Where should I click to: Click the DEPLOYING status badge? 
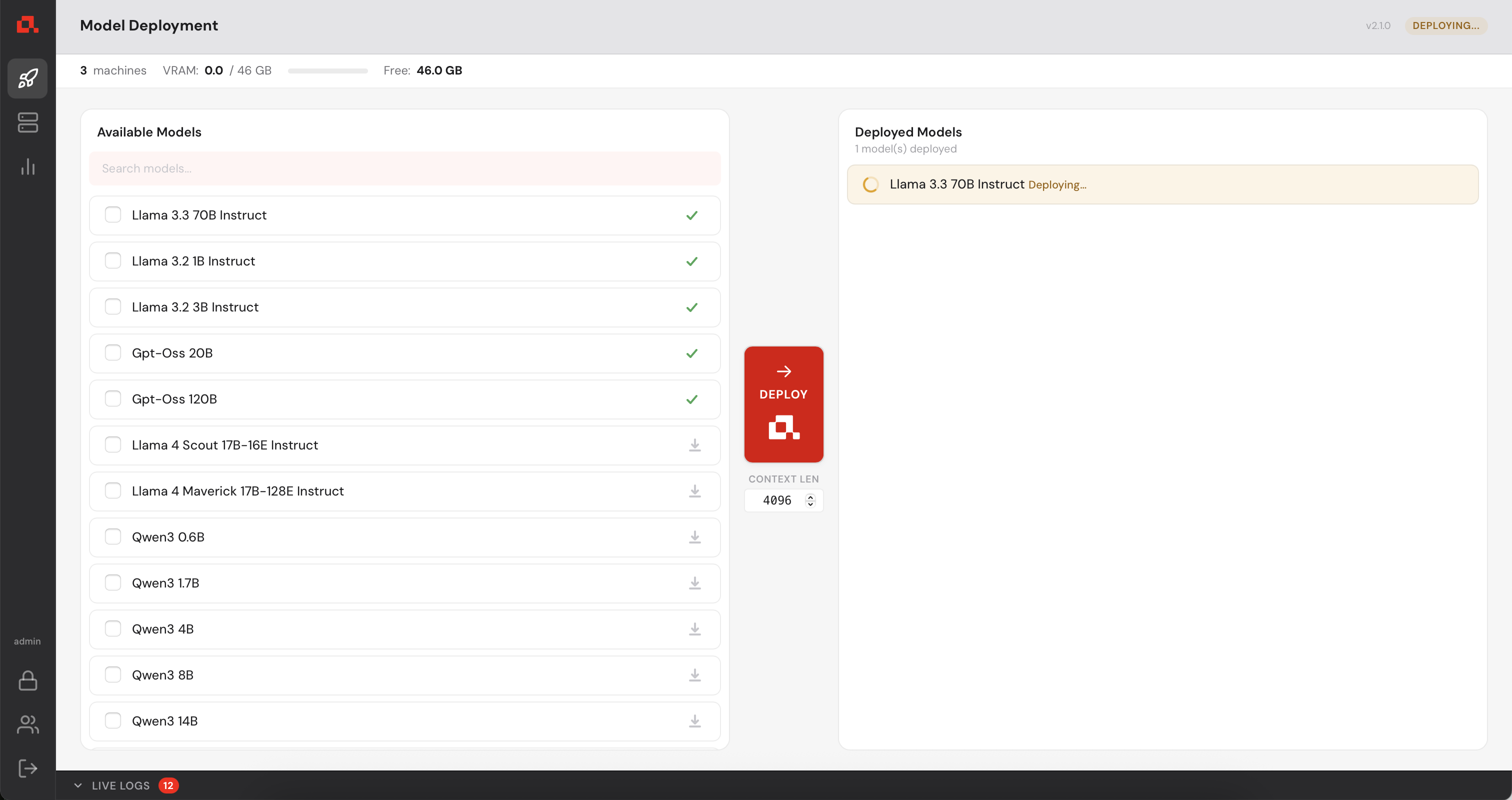(x=1444, y=25)
